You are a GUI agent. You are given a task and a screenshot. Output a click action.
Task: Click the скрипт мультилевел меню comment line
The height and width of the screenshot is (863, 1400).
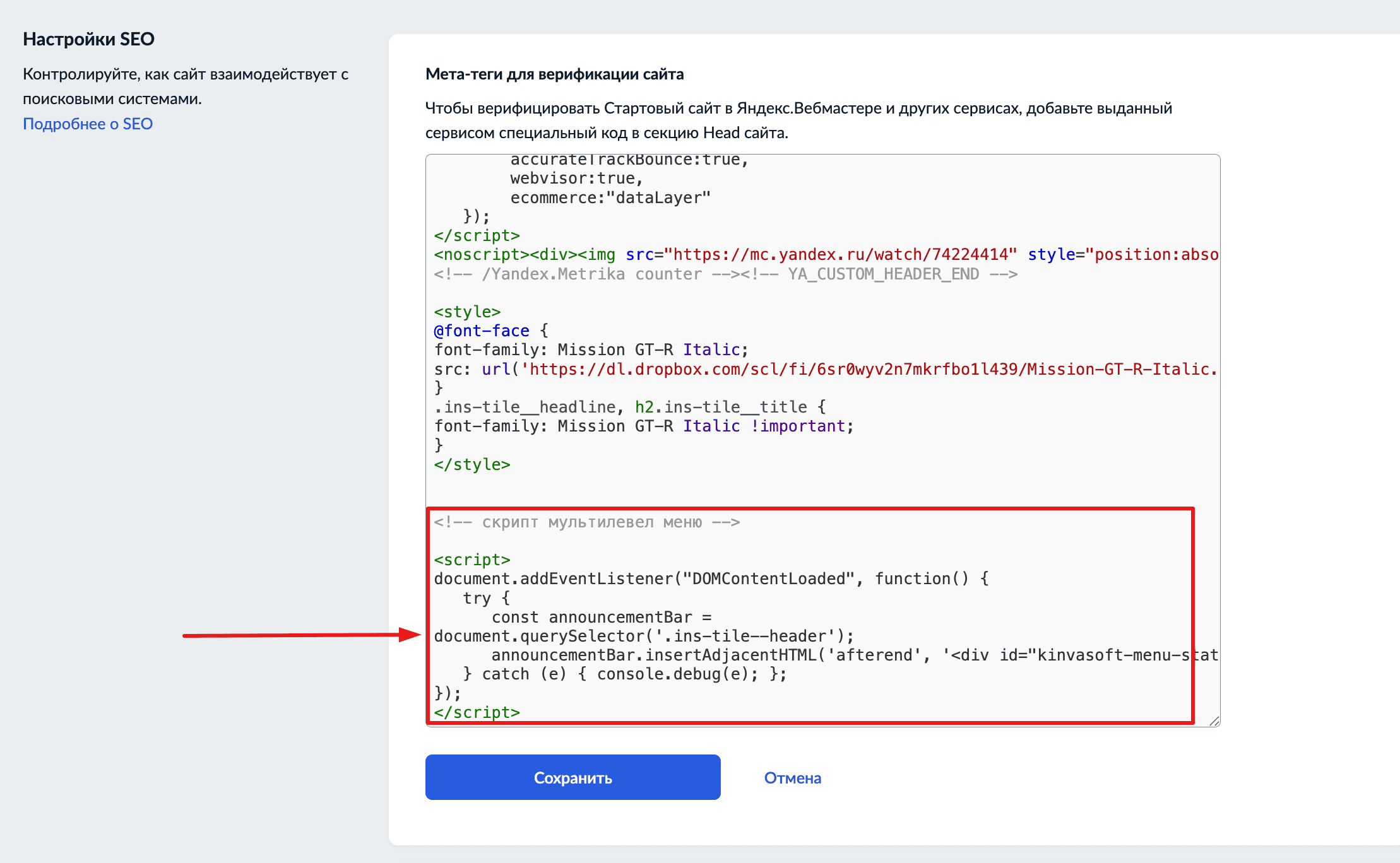point(587,522)
